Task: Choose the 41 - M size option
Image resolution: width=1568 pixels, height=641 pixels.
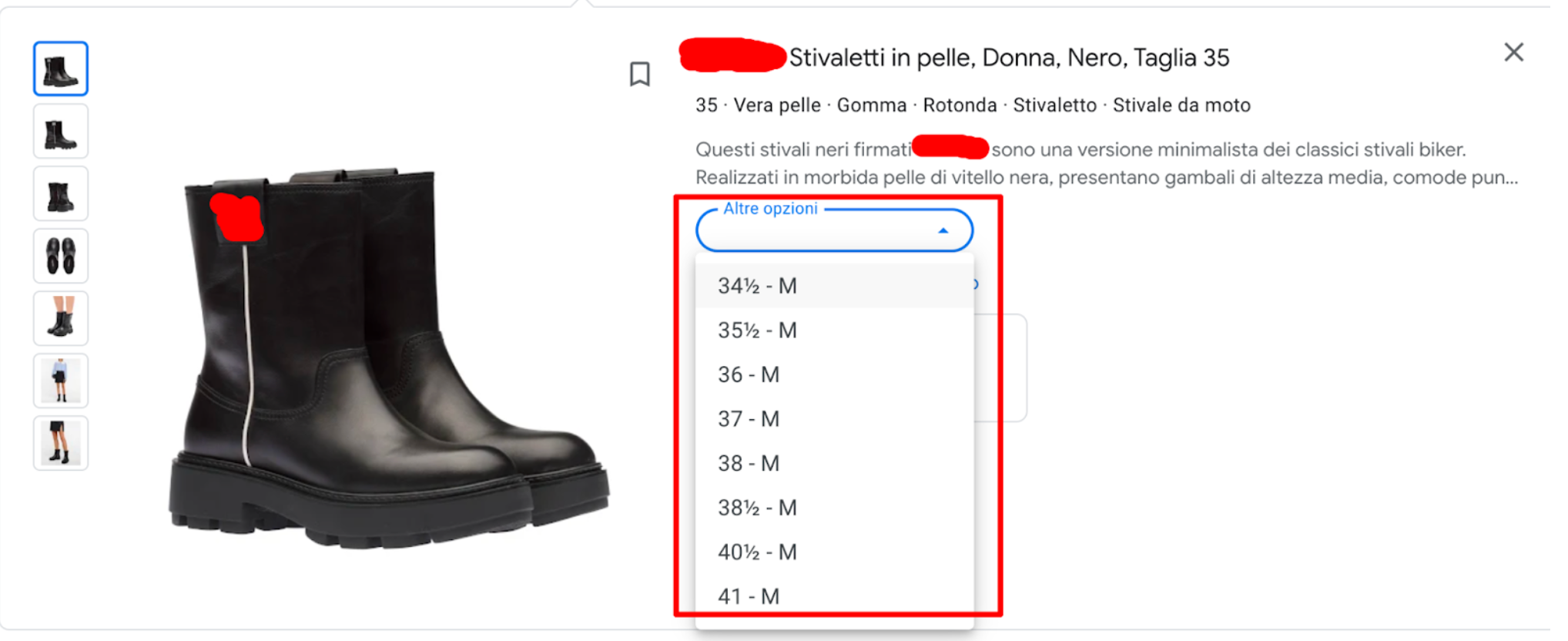Action: pos(749,596)
